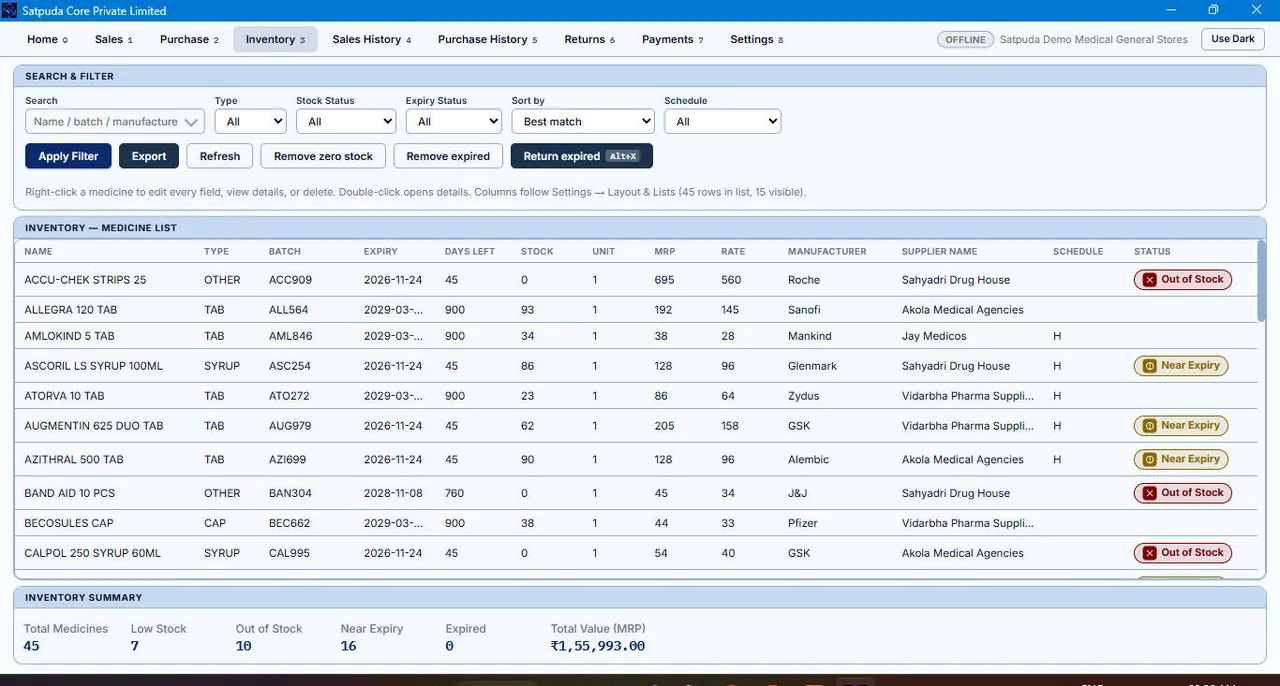Select the AZITHRAL 500 TAB row

[x=636, y=460]
